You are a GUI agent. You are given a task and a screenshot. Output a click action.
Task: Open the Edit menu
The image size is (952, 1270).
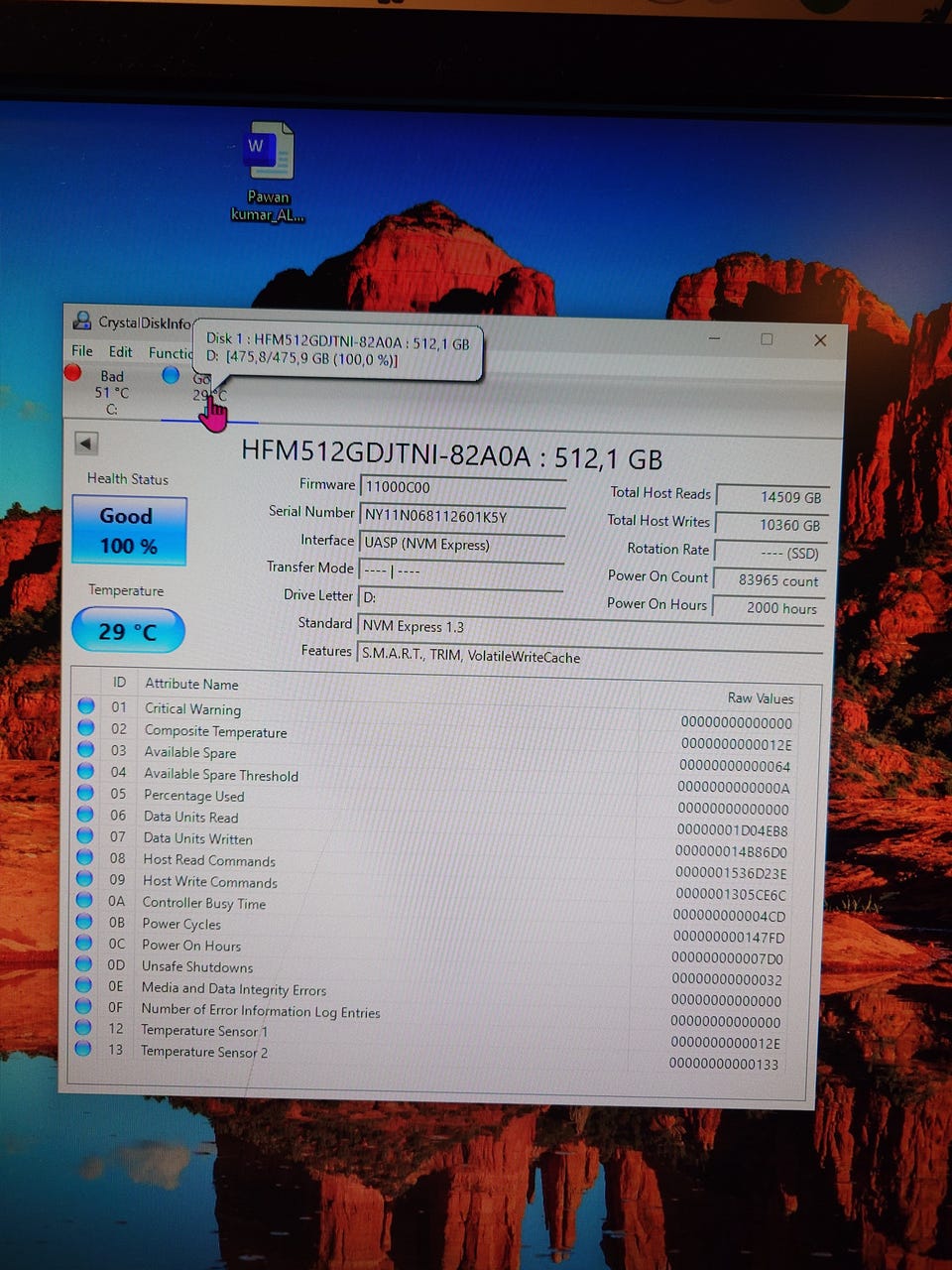click(120, 352)
